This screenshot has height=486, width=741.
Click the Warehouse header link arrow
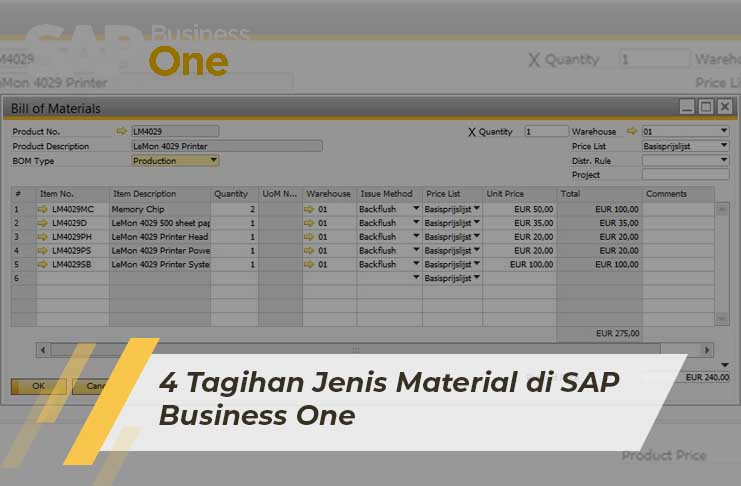[x=631, y=131]
